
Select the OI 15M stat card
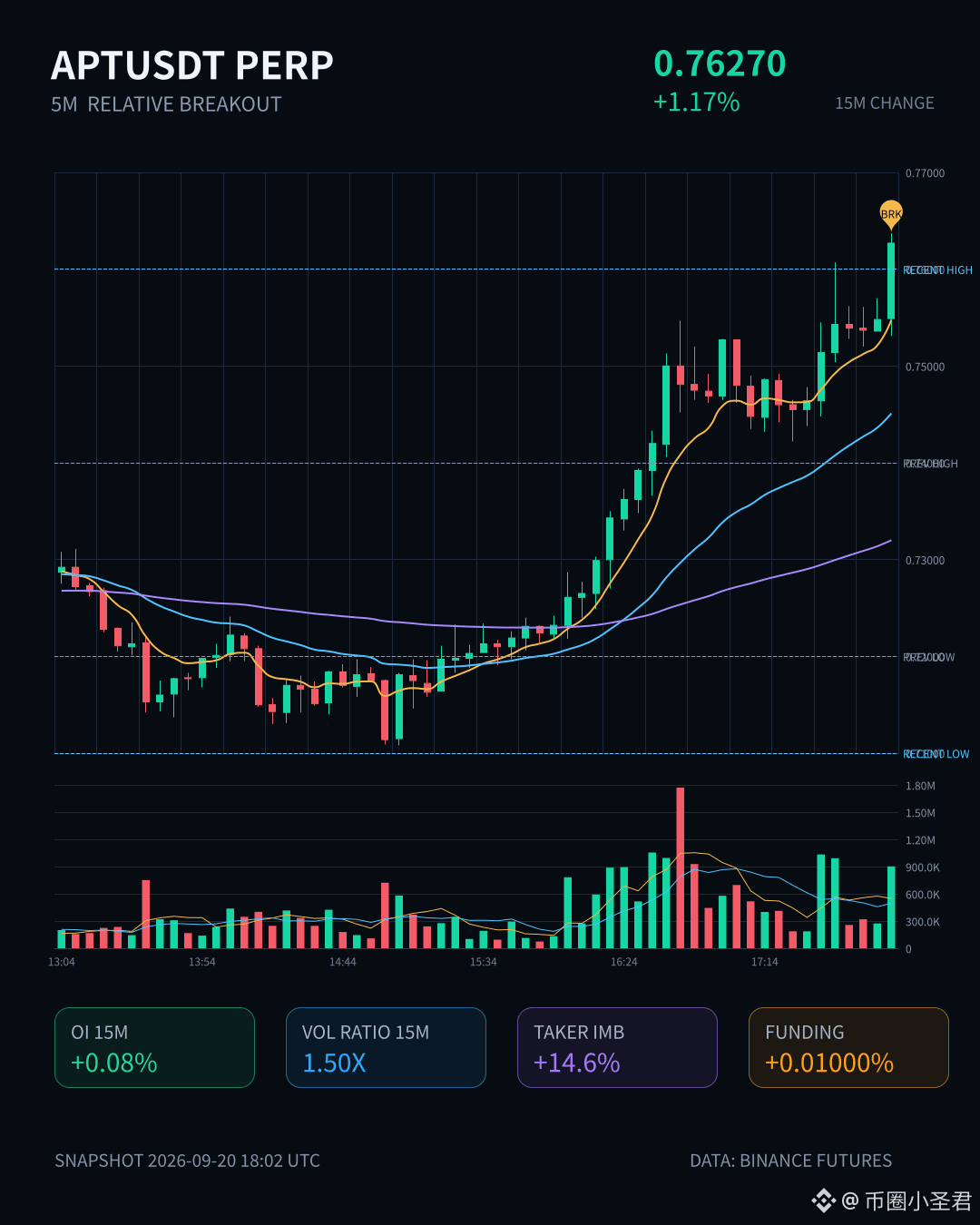click(x=154, y=1047)
